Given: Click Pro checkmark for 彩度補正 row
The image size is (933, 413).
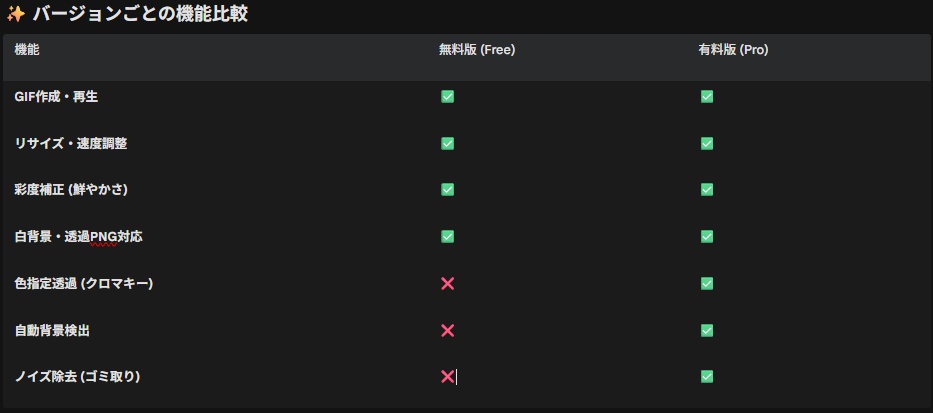Looking at the screenshot, I should coord(707,190).
